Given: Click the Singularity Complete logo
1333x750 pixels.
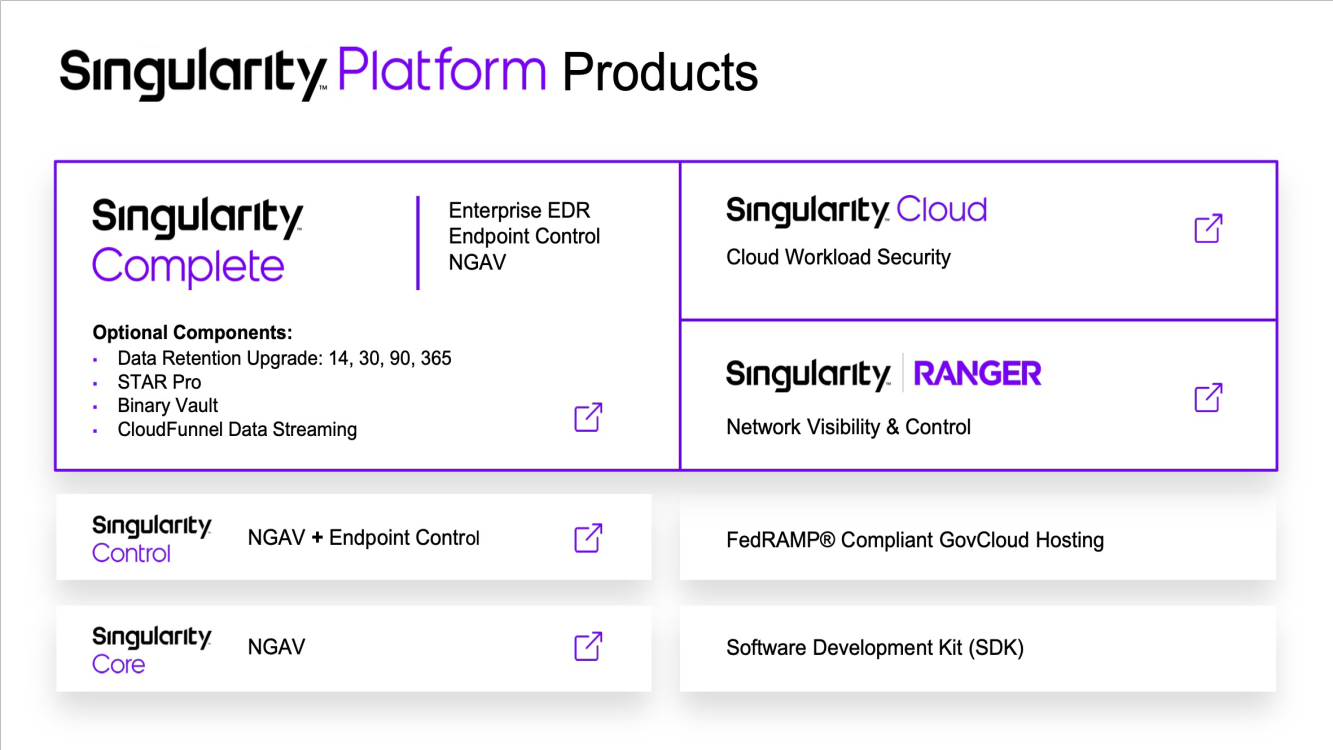Looking at the screenshot, I should 197,242.
